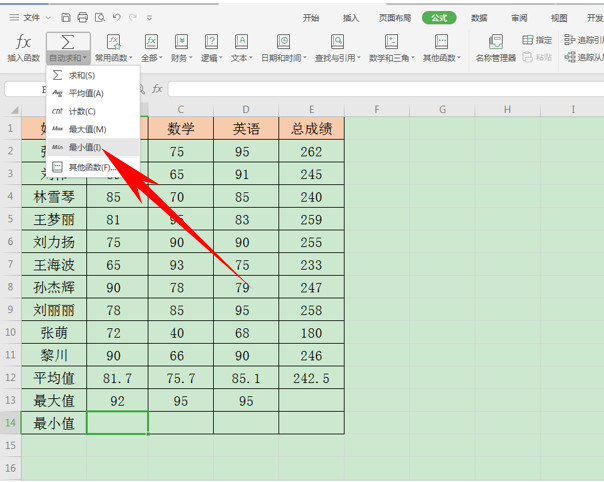Select row 14 header
The width and height of the screenshot is (604, 482).
pos(10,423)
